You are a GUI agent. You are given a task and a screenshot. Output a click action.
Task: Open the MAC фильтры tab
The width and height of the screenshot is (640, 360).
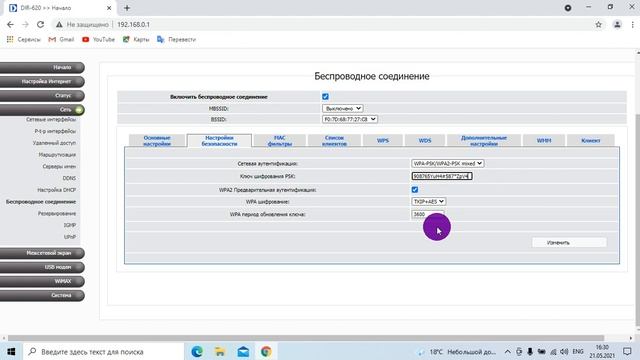pos(280,140)
